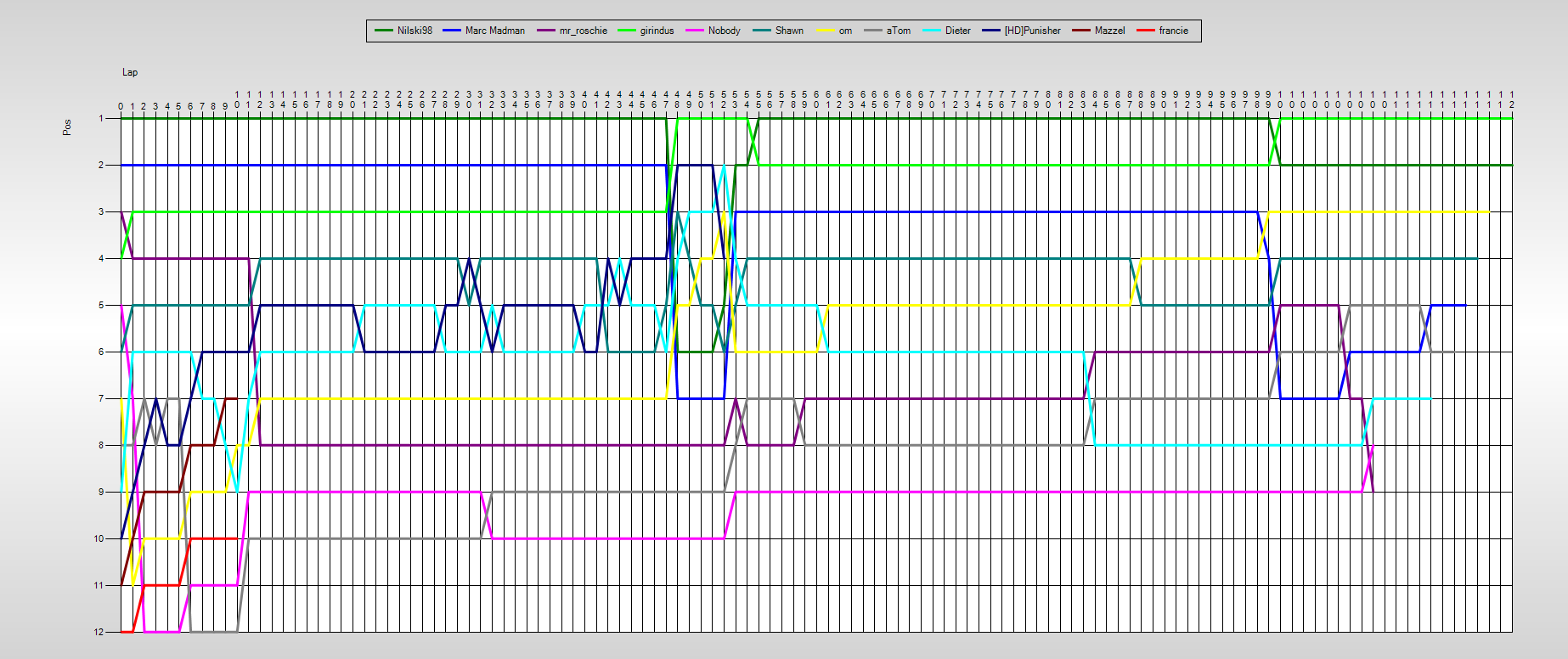1568x659 pixels.
Task: Click position 3 label on Y axis
Action: pyautogui.click(x=101, y=211)
